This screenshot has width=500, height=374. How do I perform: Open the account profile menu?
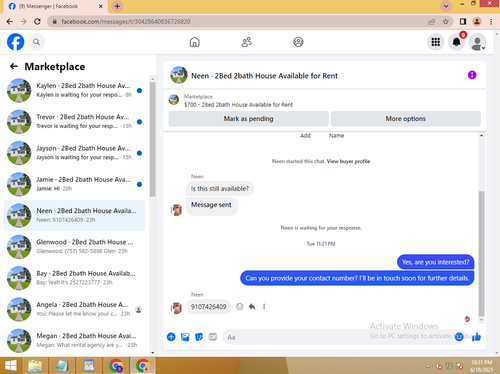(x=477, y=42)
